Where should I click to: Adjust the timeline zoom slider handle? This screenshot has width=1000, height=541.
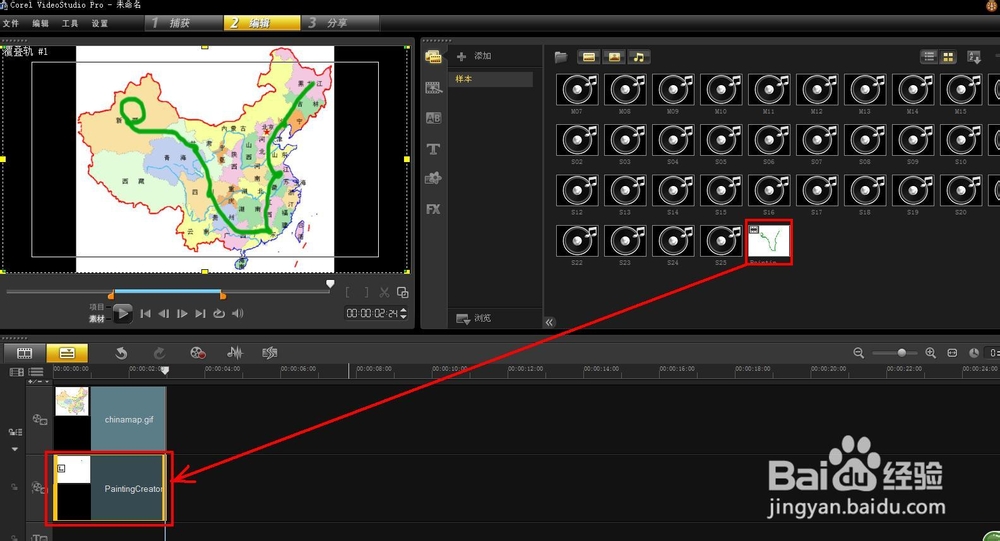coord(901,353)
